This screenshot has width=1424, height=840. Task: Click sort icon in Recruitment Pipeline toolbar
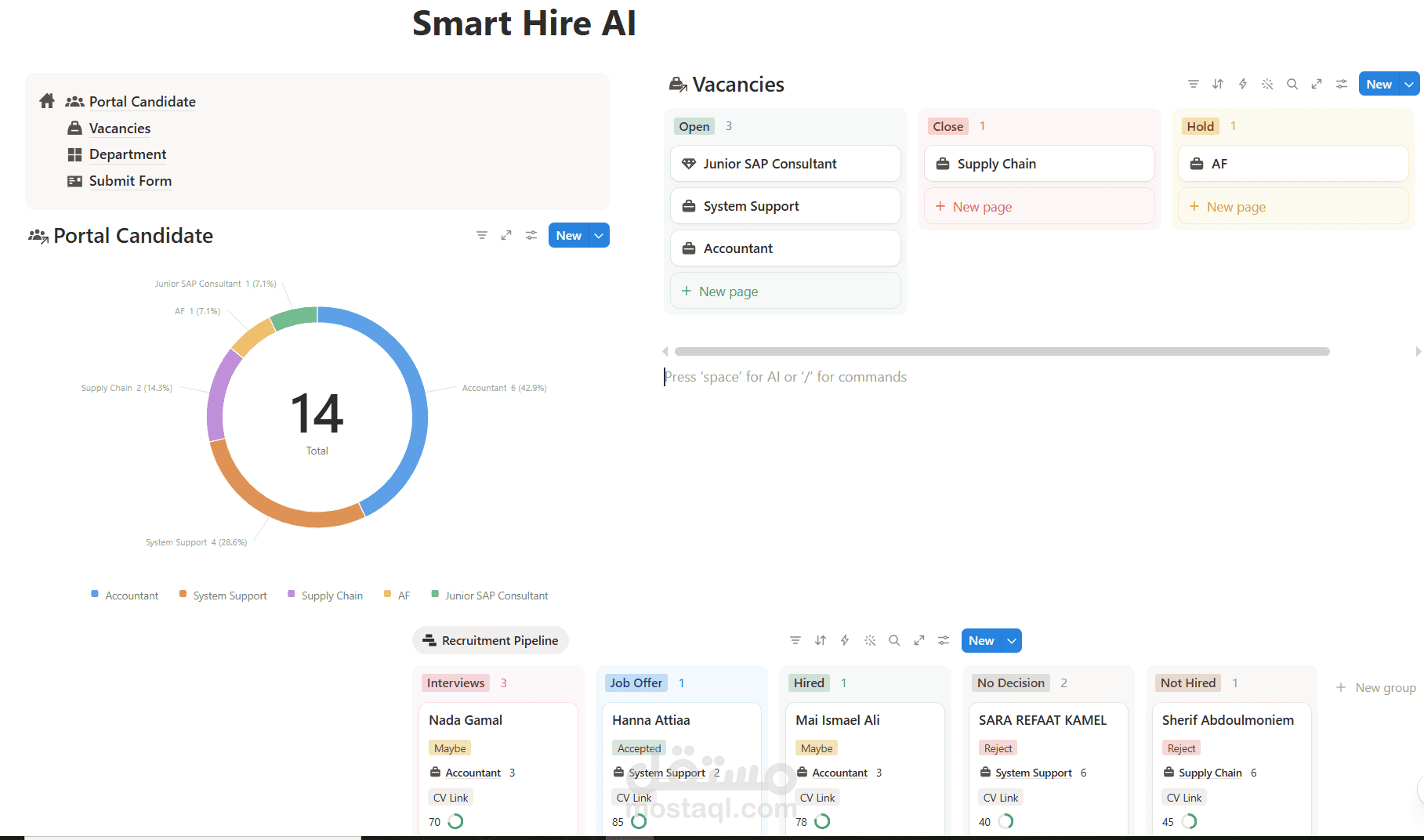point(821,640)
